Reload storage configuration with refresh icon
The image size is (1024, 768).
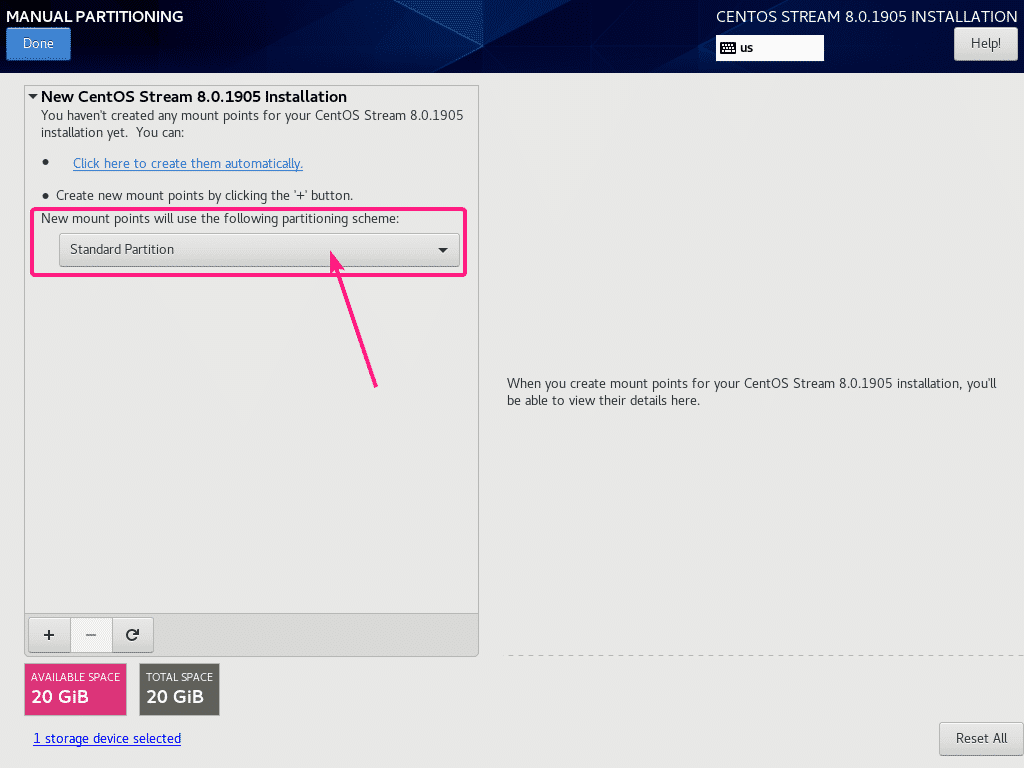point(133,635)
